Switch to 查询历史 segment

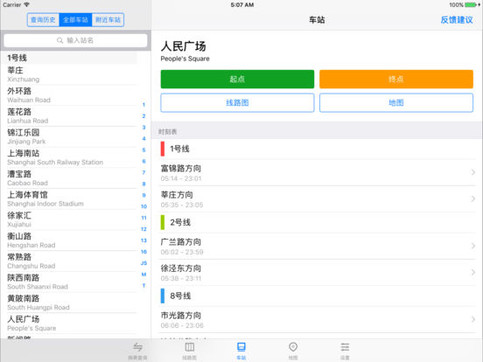click(x=43, y=20)
